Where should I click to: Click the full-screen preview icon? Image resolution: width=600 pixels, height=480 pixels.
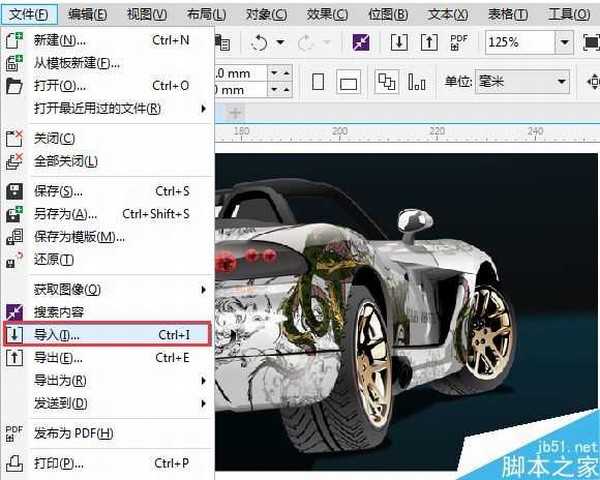click(x=591, y=42)
